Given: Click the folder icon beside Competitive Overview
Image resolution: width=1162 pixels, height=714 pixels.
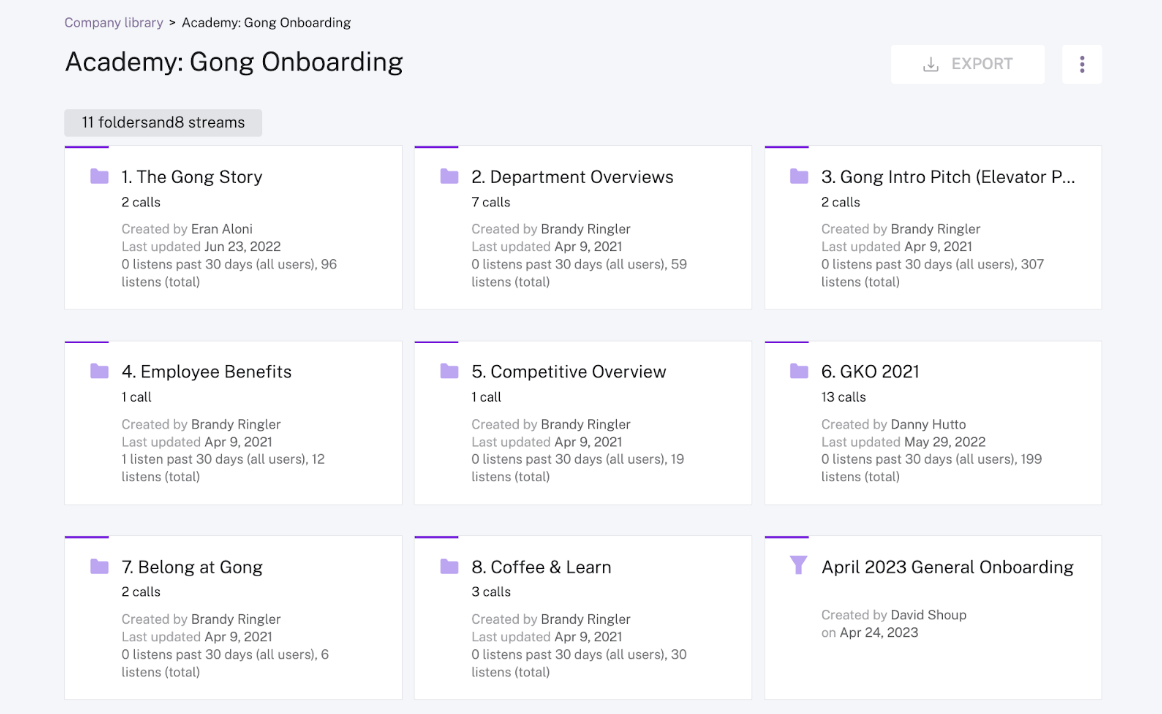Looking at the screenshot, I should 449,371.
